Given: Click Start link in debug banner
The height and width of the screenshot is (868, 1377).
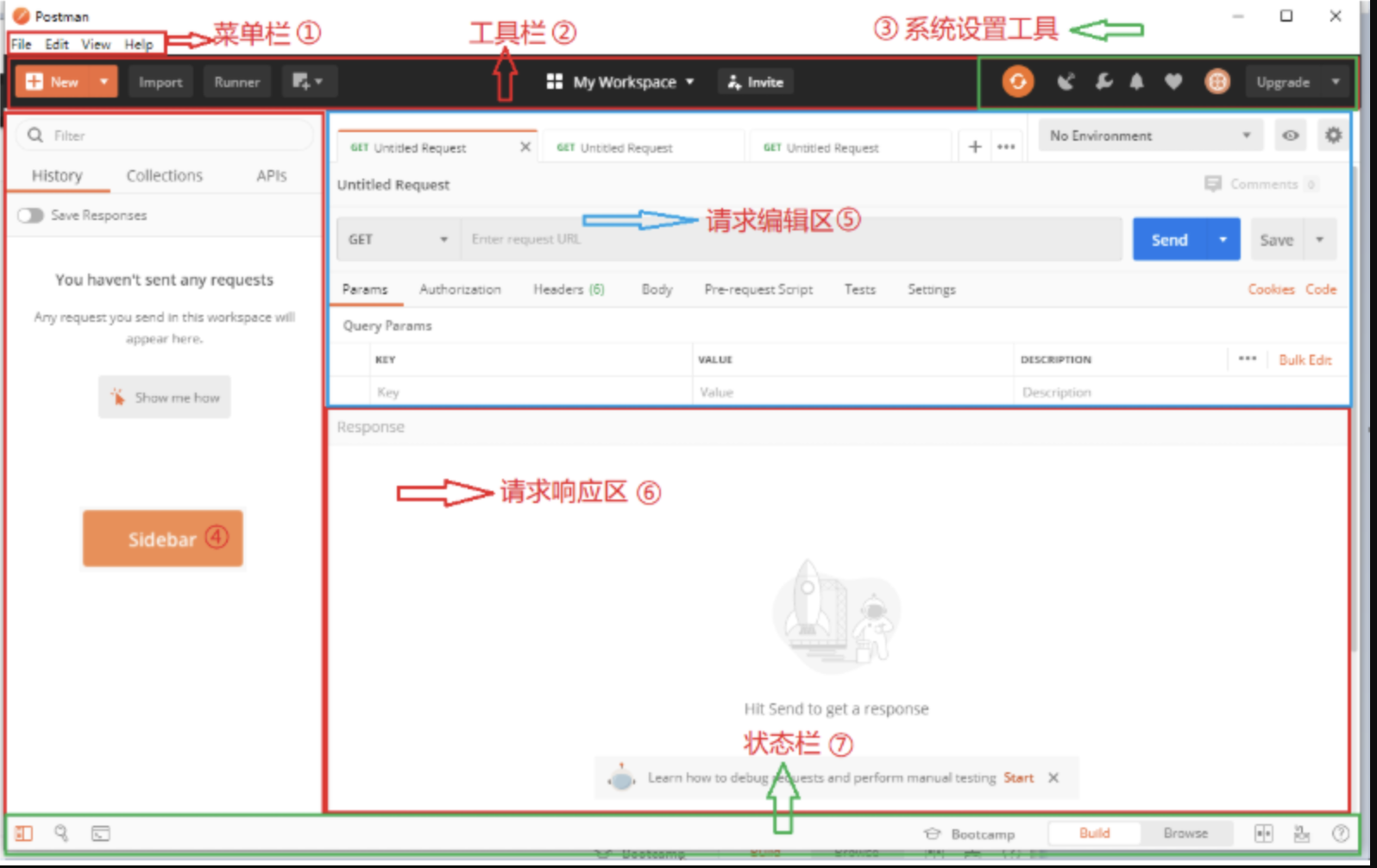Looking at the screenshot, I should [x=1018, y=777].
